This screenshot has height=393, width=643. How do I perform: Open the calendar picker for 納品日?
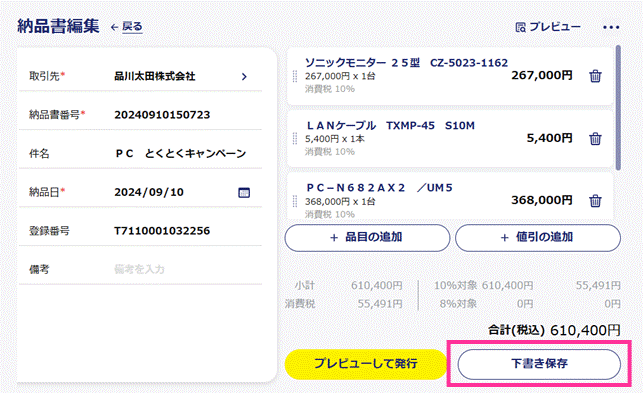coord(244,192)
